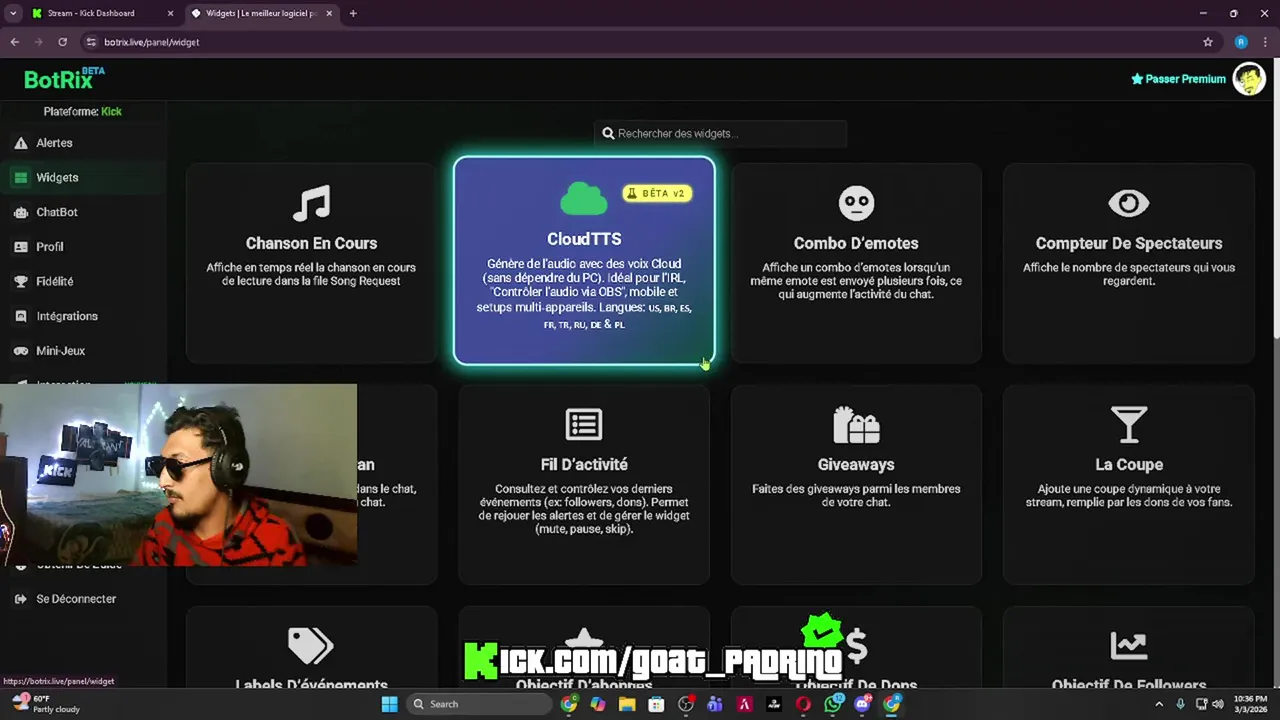The width and height of the screenshot is (1280, 720).
Task: Open the Combo D'emotes widget
Action: pyautogui.click(x=856, y=263)
